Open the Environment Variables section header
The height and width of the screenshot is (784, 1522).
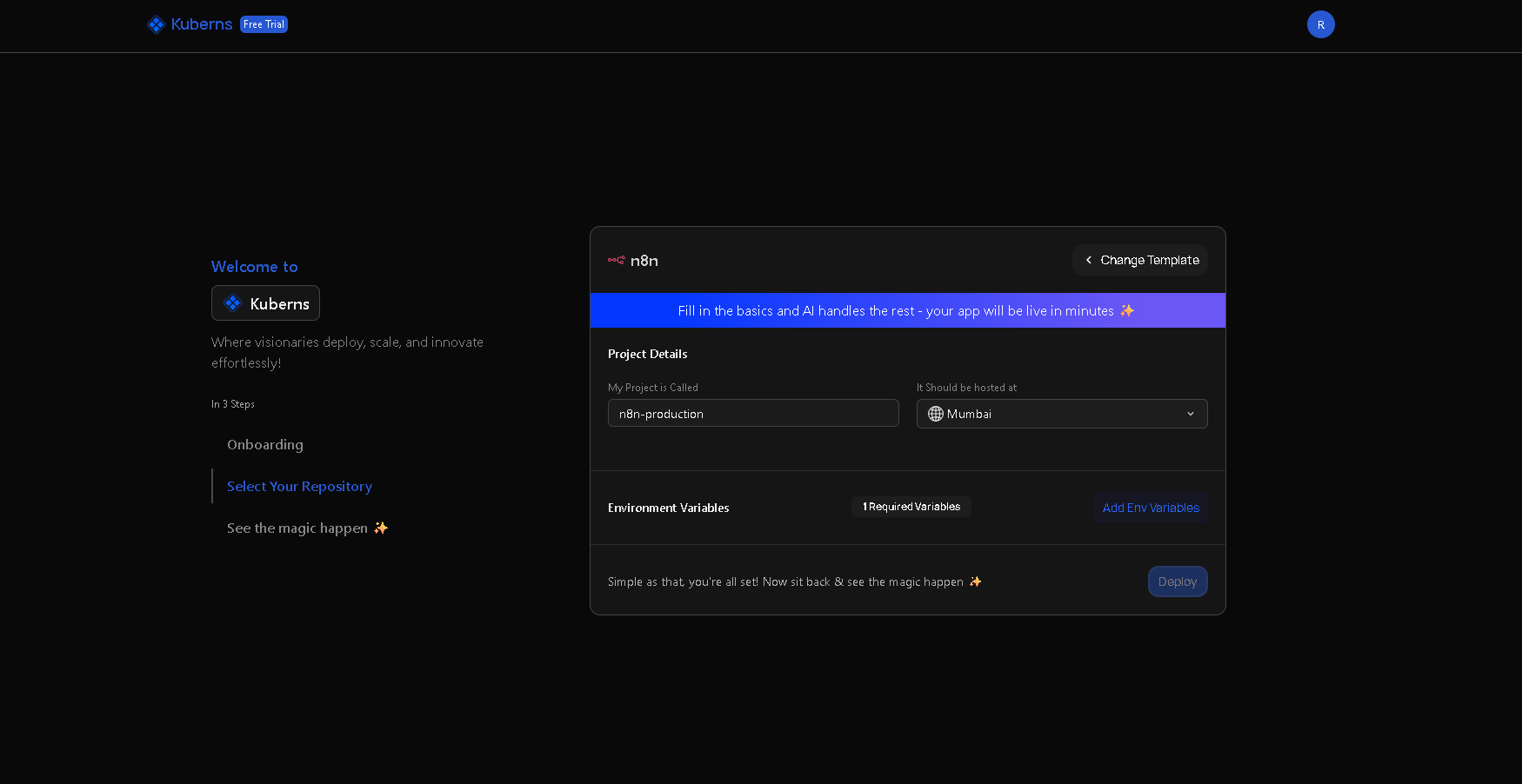tap(668, 508)
